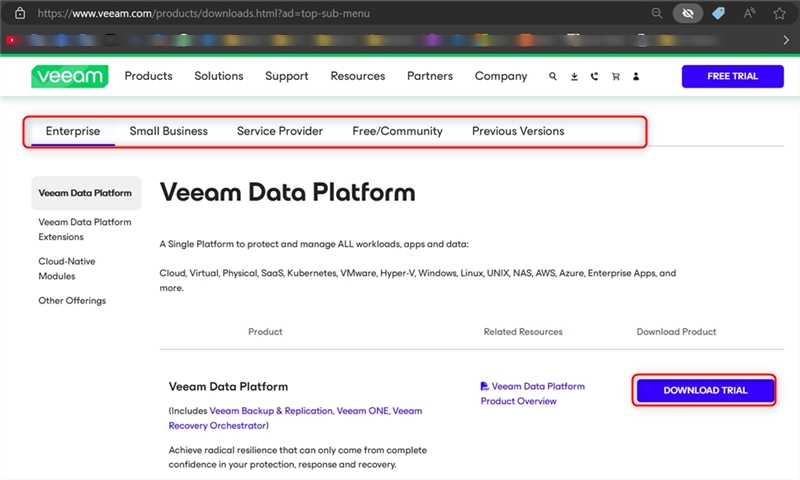Expand the bookmarks bar overflow chevron

click(x=786, y=40)
